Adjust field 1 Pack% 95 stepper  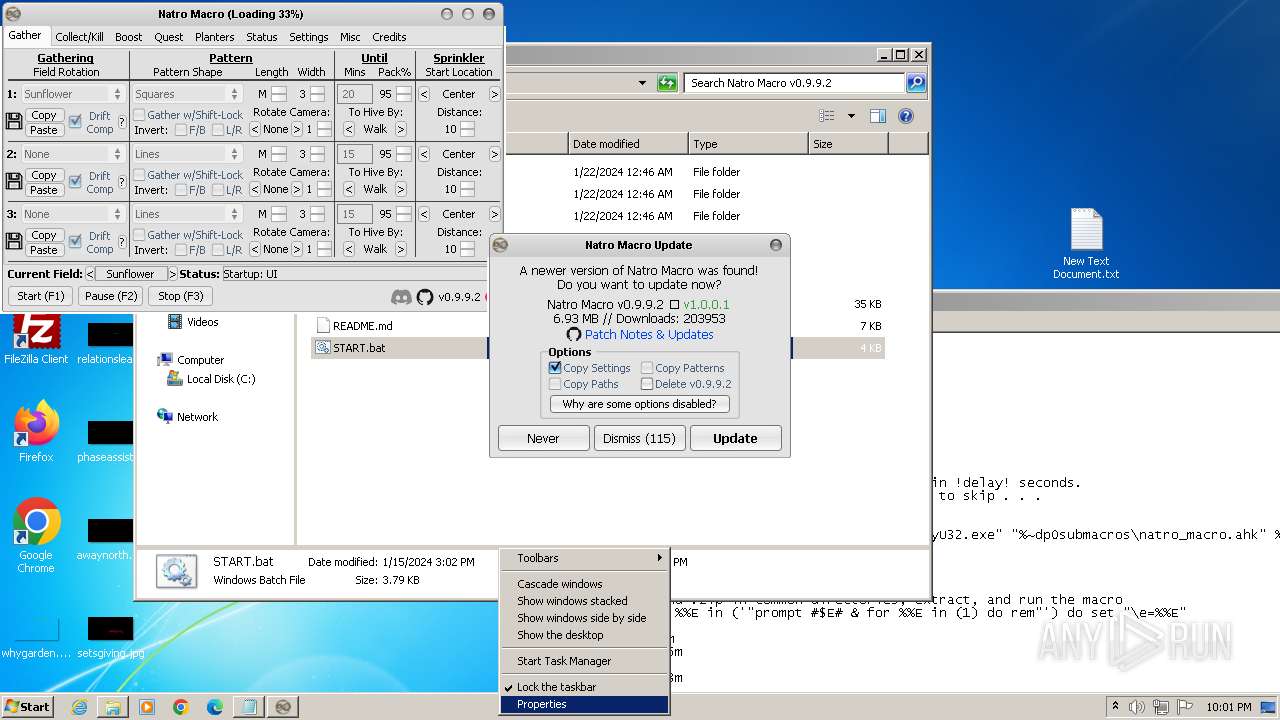(x=403, y=94)
